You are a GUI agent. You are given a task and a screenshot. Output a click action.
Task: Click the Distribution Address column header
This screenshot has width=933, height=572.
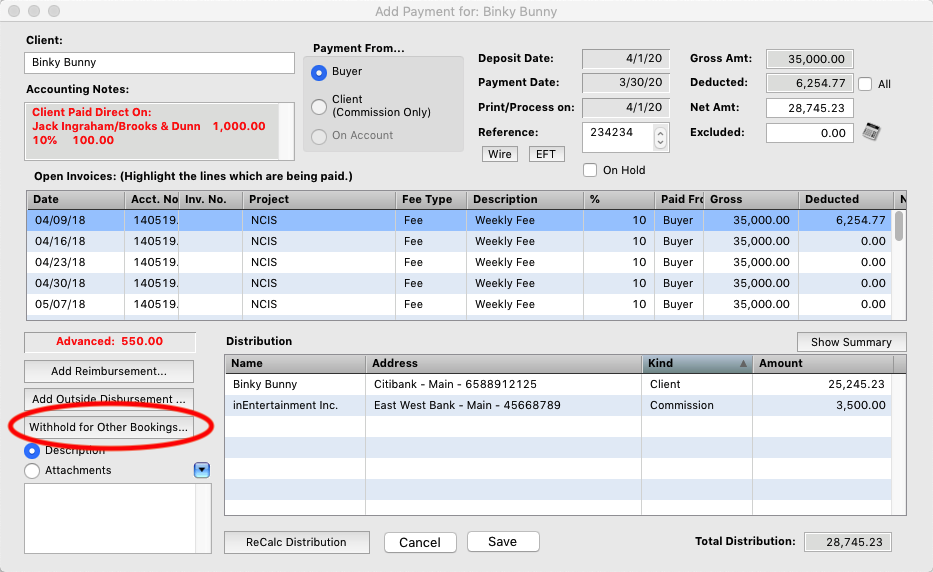pos(503,364)
